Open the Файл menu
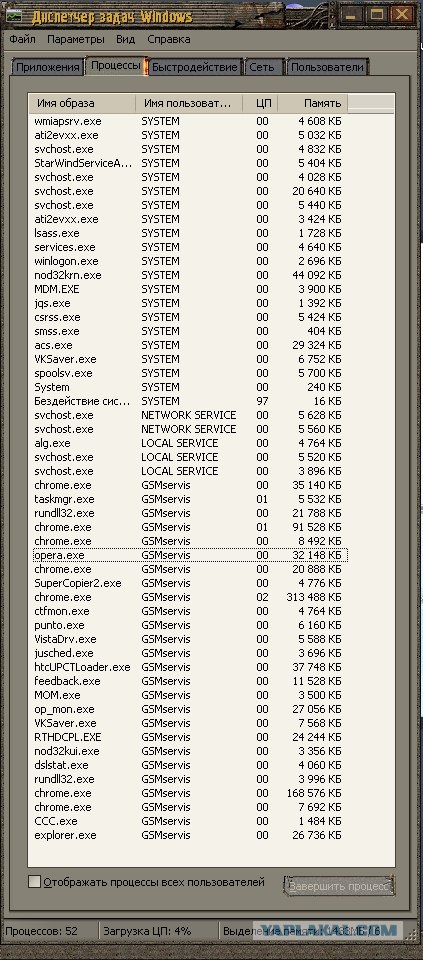The height and width of the screenshot is (960, 423). click(x=23, y=39)
